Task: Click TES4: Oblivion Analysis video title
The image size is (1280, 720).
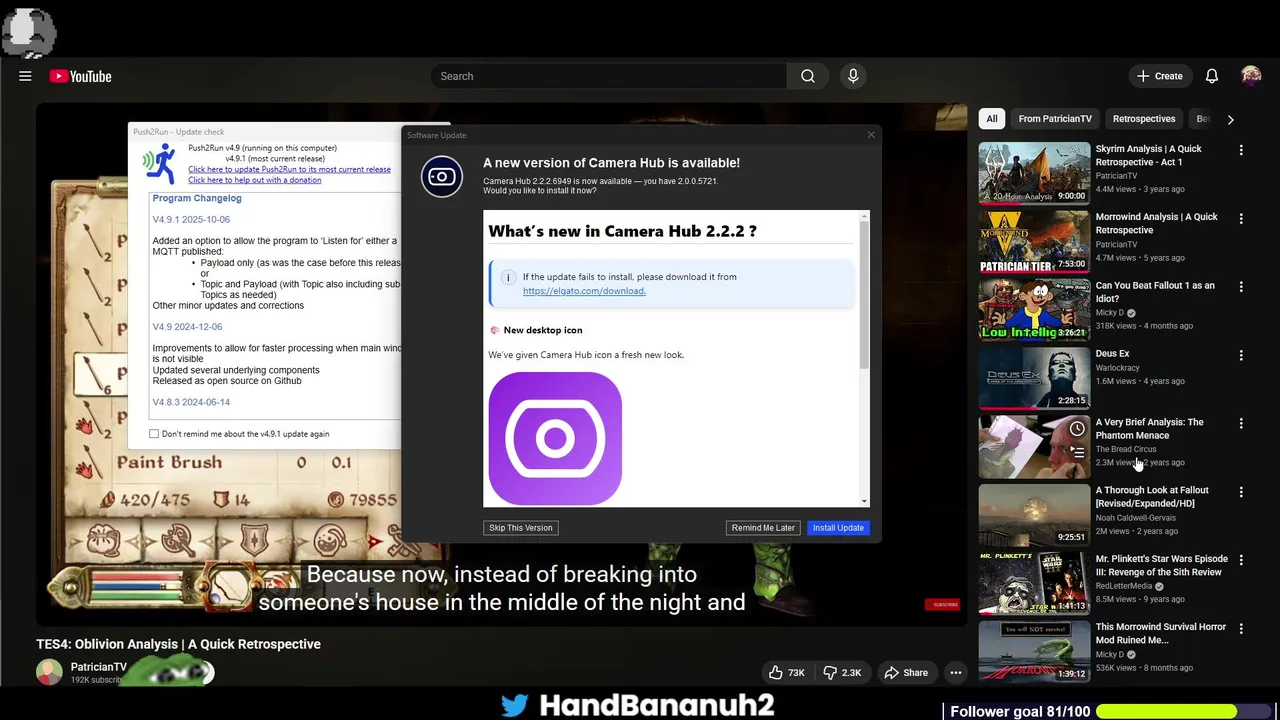Action: [x=179, y=644]
